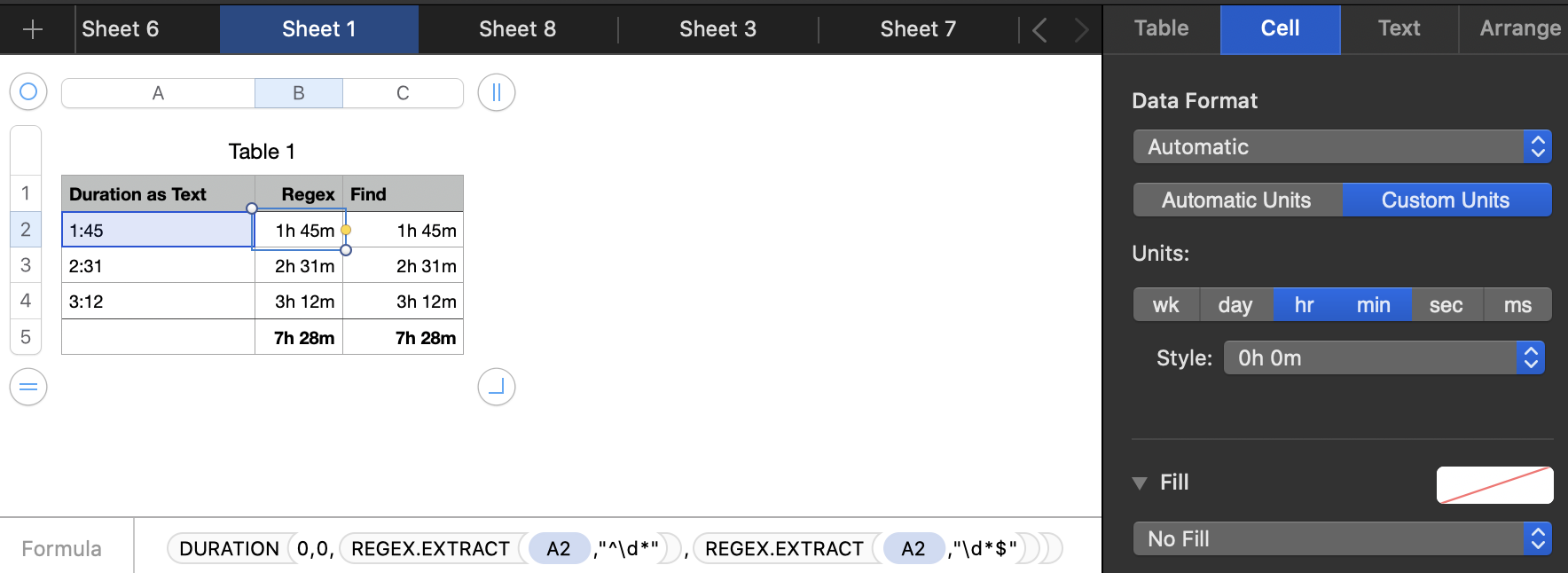Toggle the wk unit button

(x=1165, y=305)
